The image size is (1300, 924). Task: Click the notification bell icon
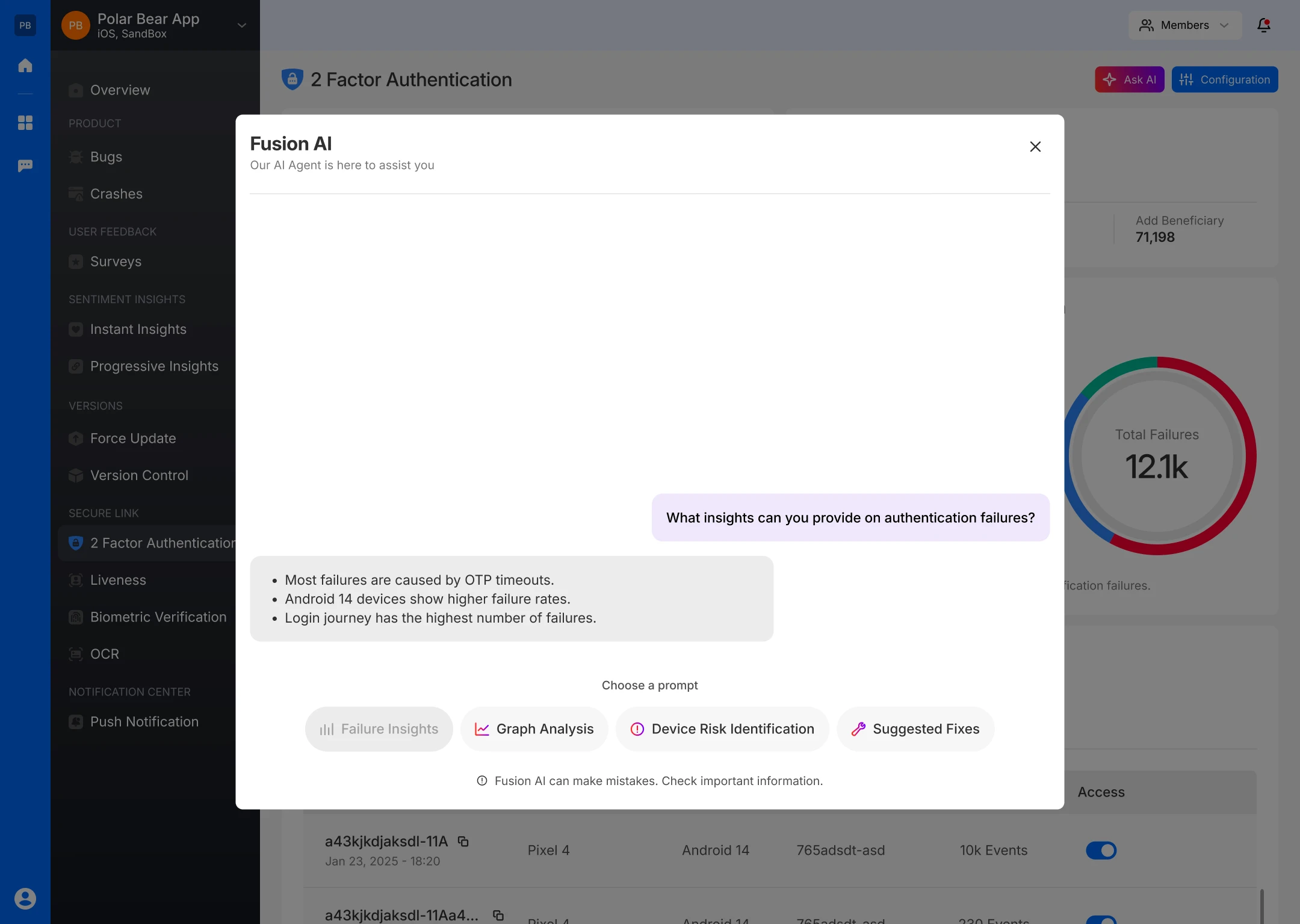pyautogui.click(x=1263, y=25)
